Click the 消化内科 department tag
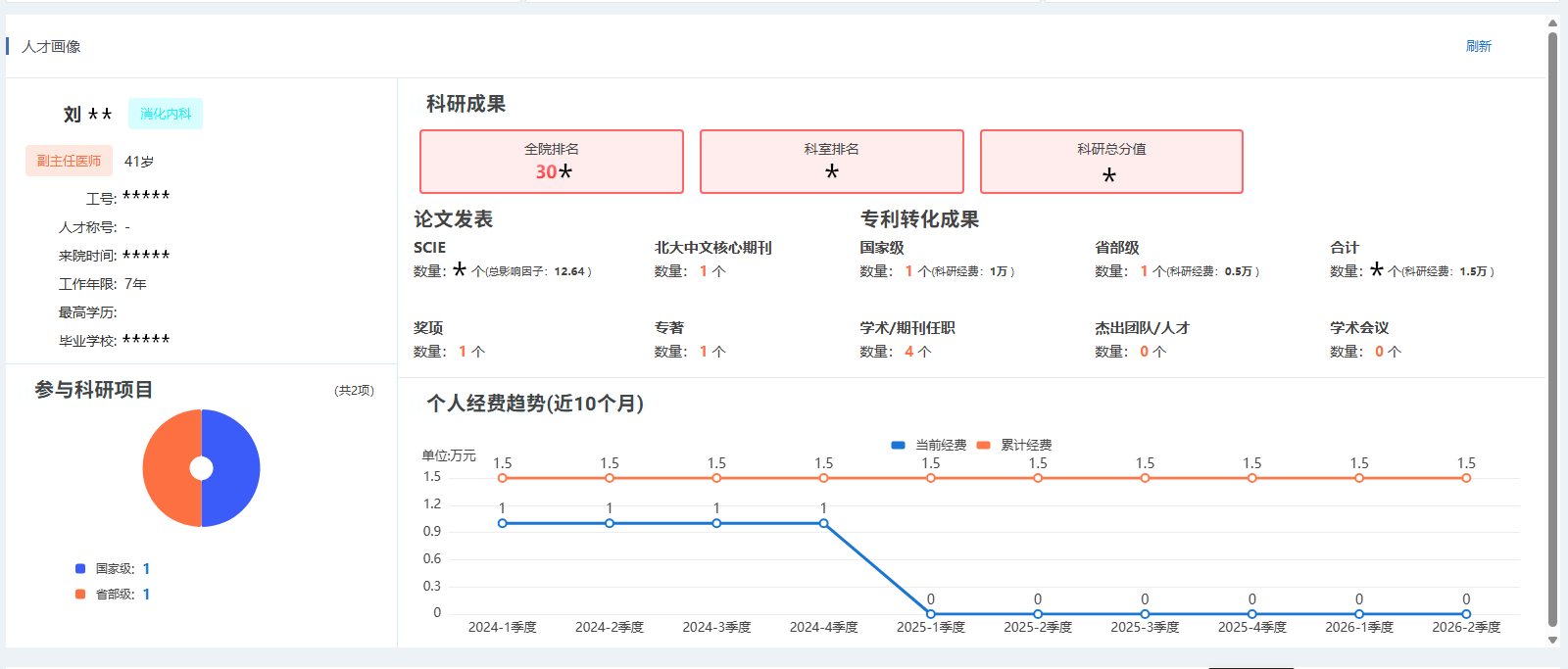The height and width of the screenshot is (669, 1568). [166, 114]
